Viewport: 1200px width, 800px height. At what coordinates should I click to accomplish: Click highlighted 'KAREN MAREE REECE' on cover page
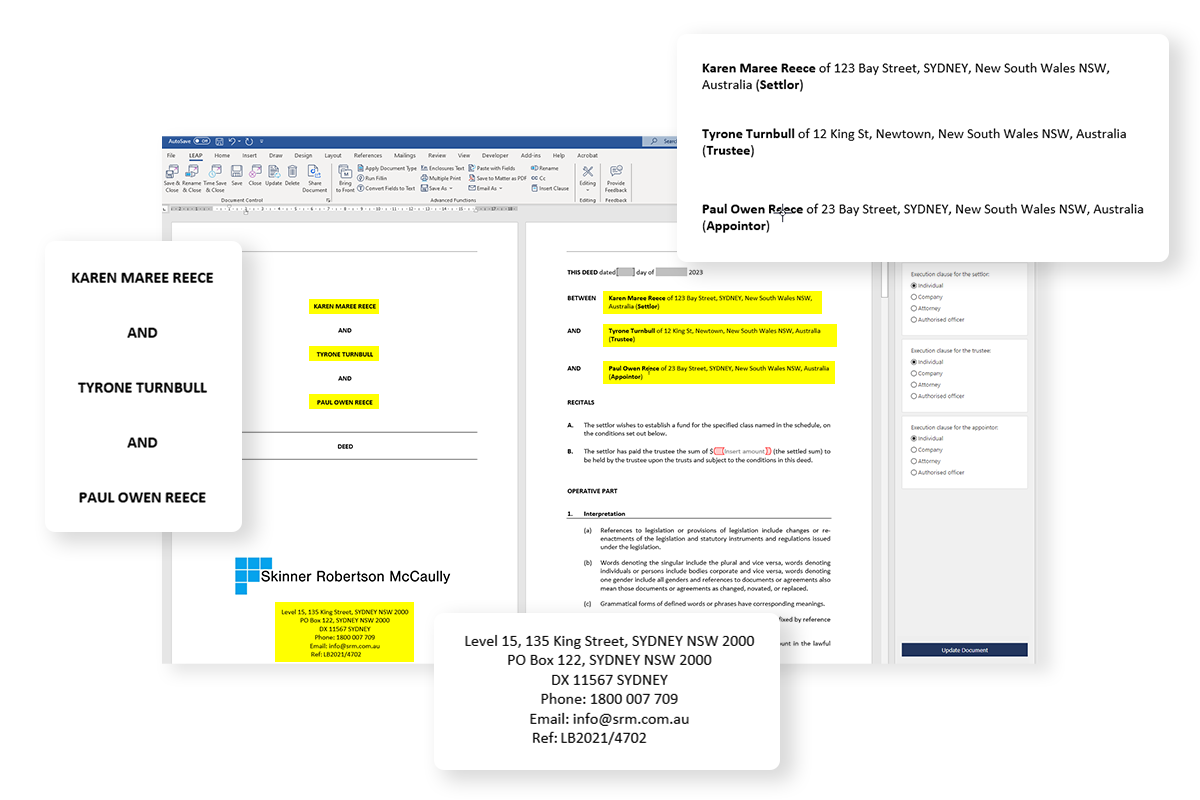[345, 306]
